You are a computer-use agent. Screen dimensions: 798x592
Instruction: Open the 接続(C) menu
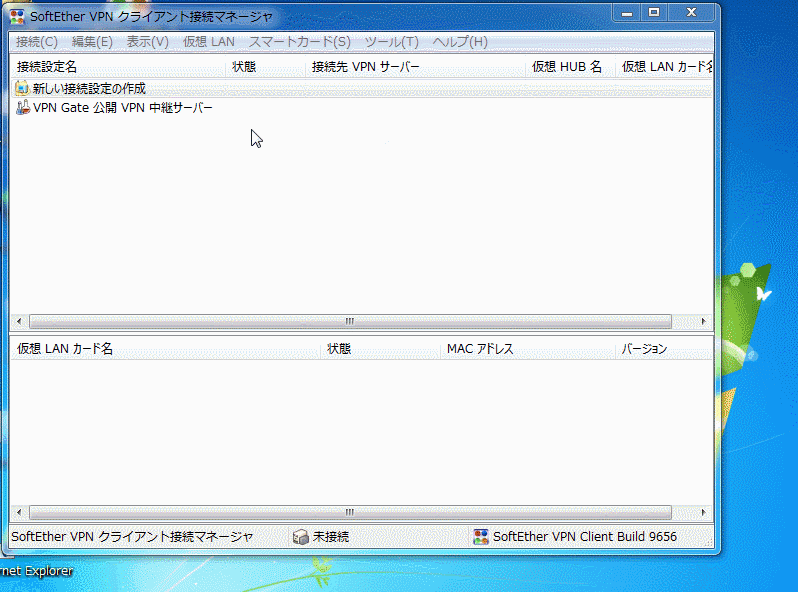(x=37, y=42)
